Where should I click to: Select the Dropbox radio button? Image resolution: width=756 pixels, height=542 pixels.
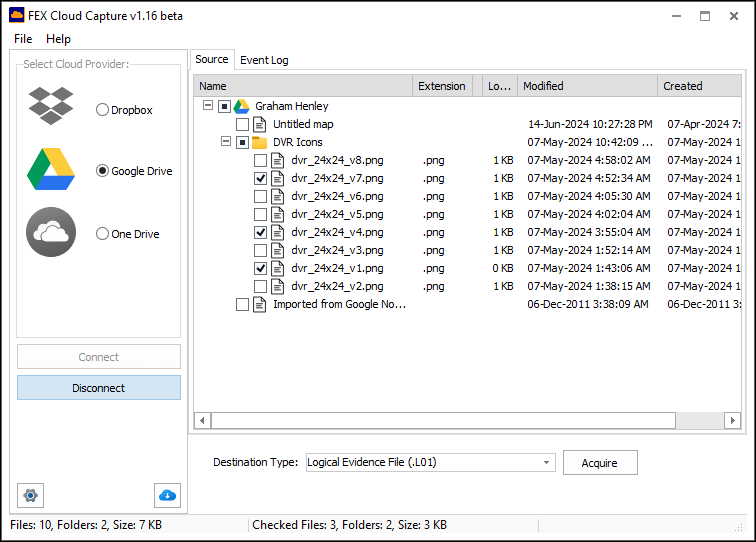[x=102, y=110]
